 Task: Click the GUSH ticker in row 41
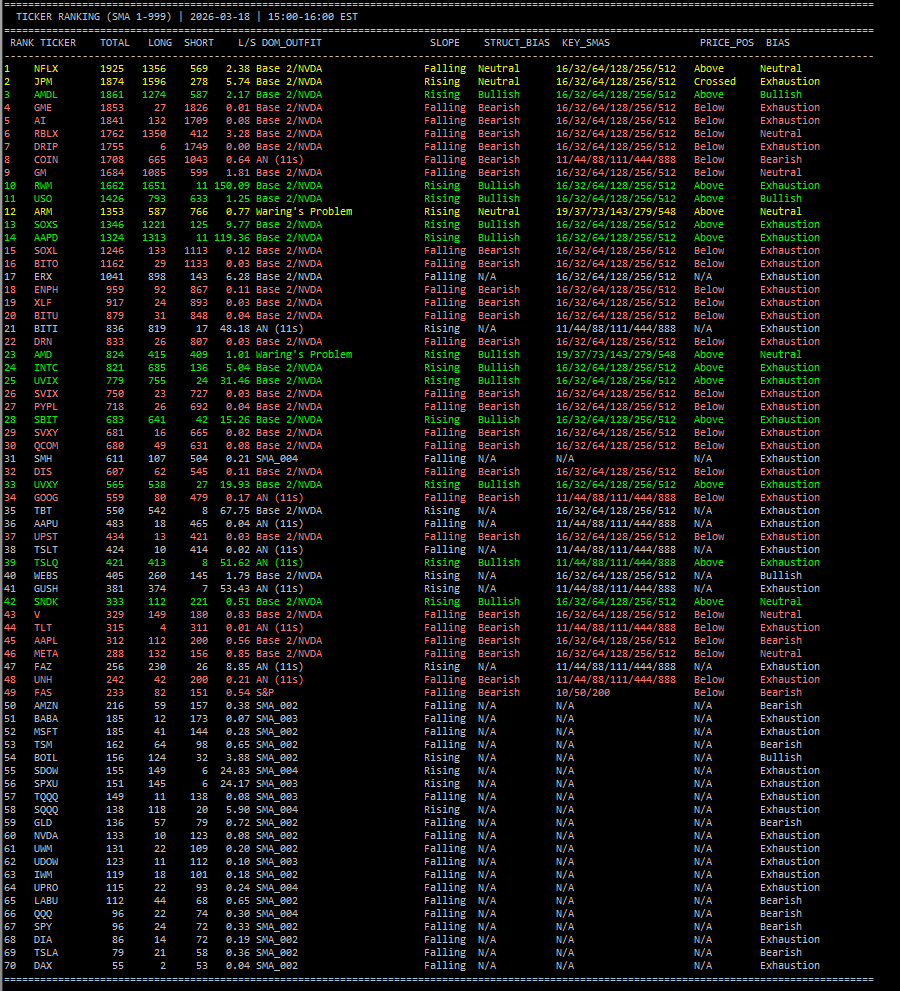46,588
